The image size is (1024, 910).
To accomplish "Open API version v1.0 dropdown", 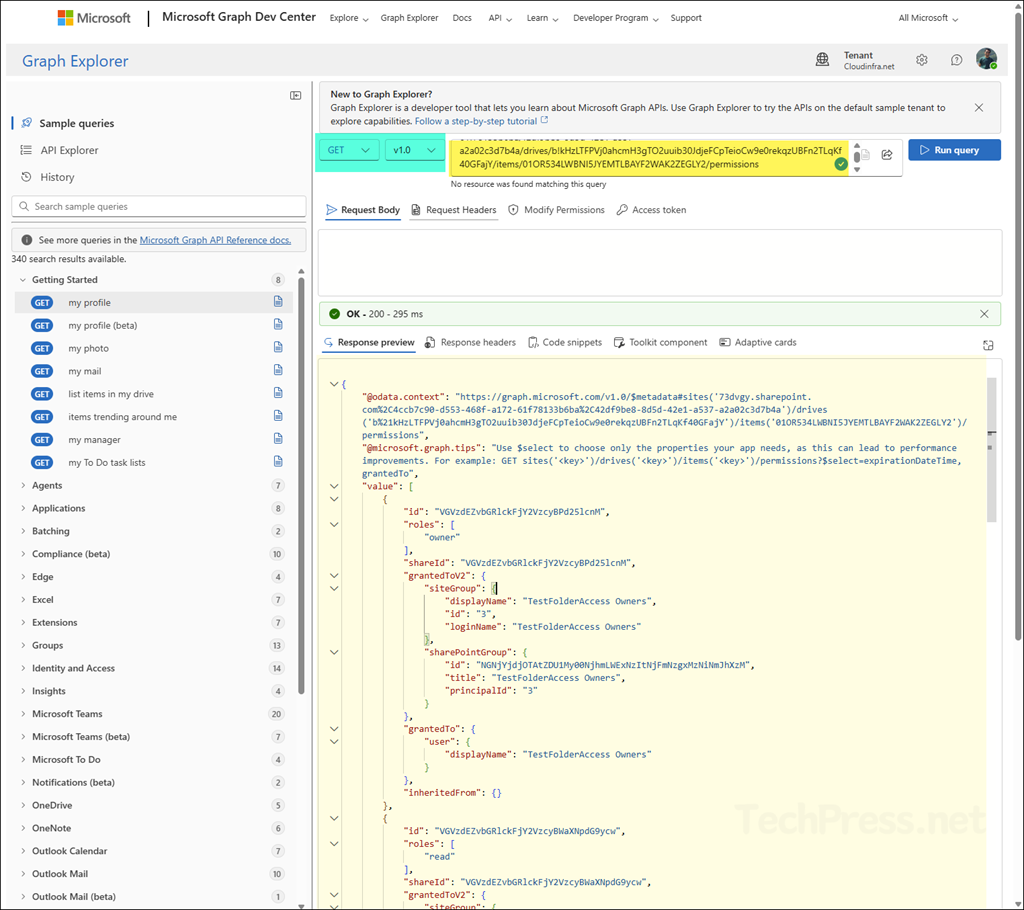I will click(x=414, y=150).
